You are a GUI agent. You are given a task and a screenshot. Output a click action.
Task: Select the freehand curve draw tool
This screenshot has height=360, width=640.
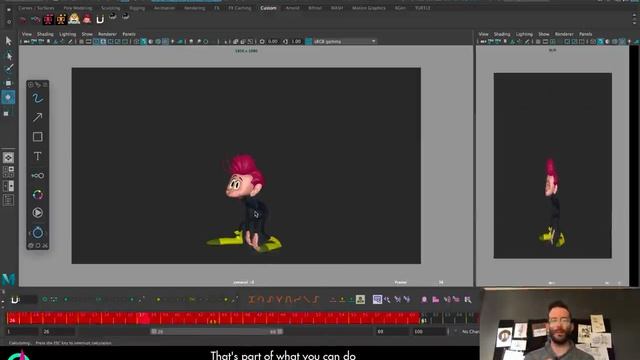coord(38,98)
